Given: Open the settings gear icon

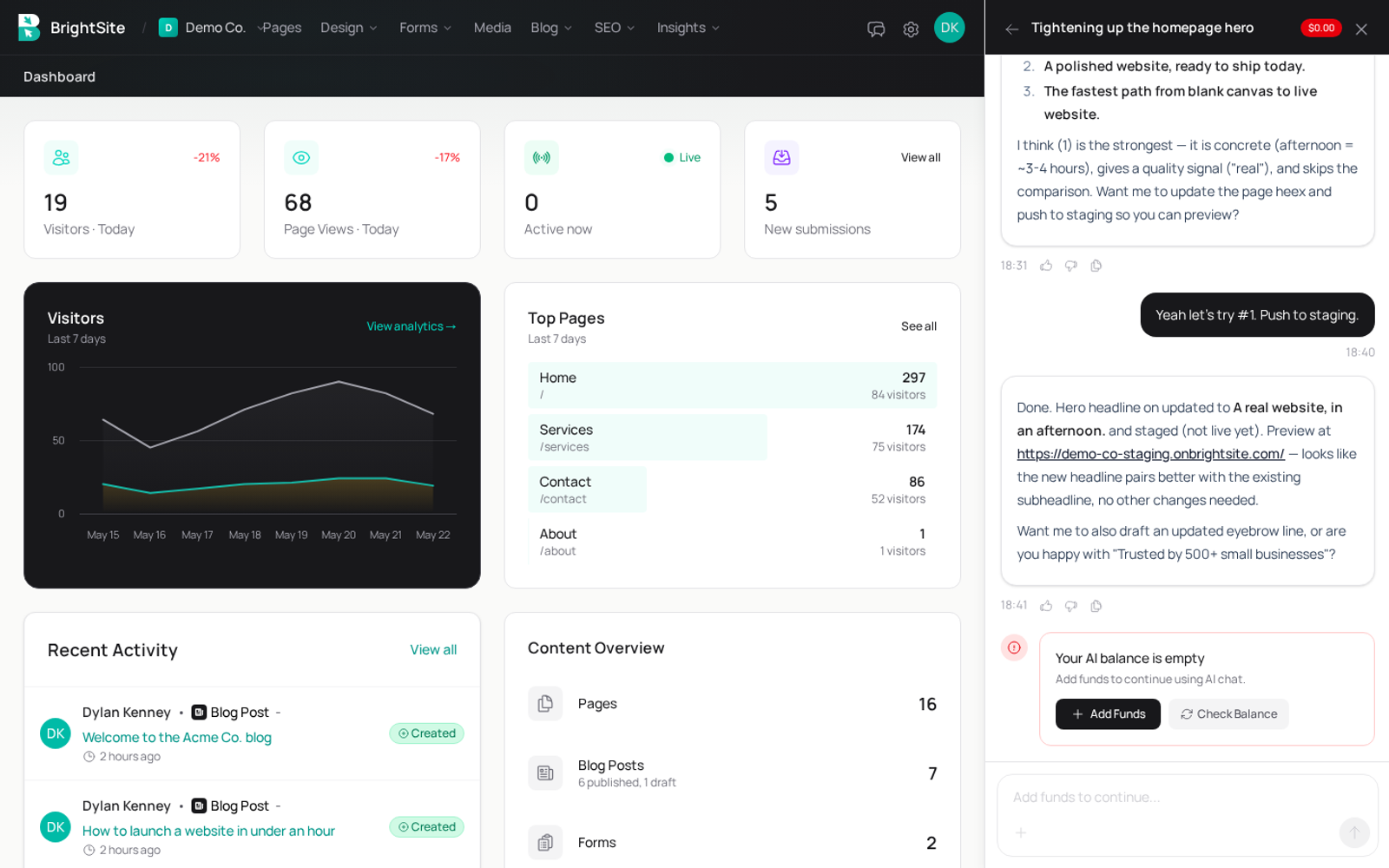Looking at the screenshot, I should point(911,29).
